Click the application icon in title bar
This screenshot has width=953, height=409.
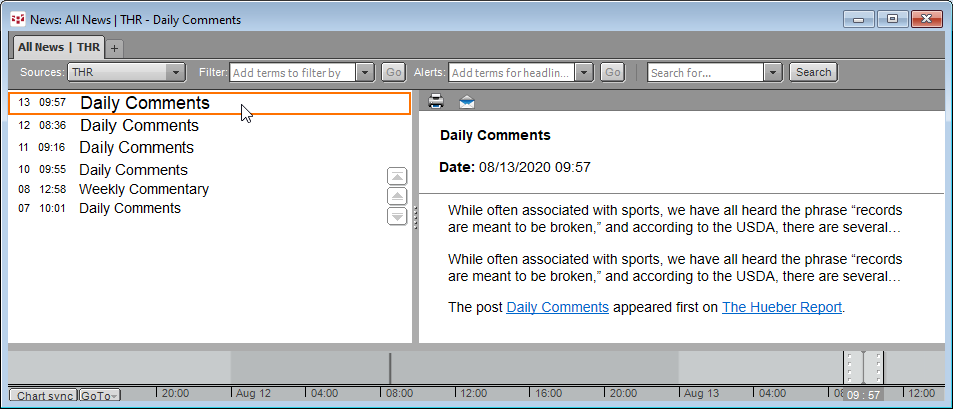17,19
